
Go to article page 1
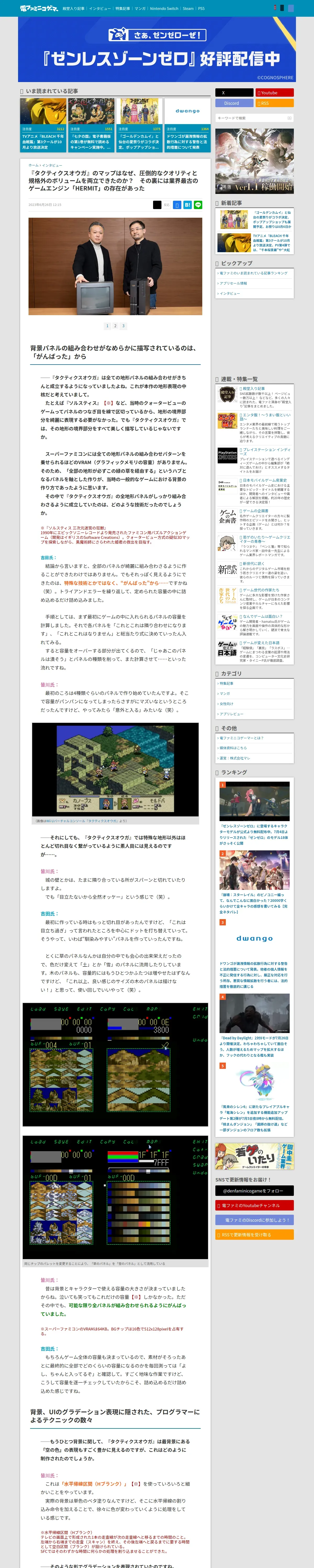coord(107,326)
